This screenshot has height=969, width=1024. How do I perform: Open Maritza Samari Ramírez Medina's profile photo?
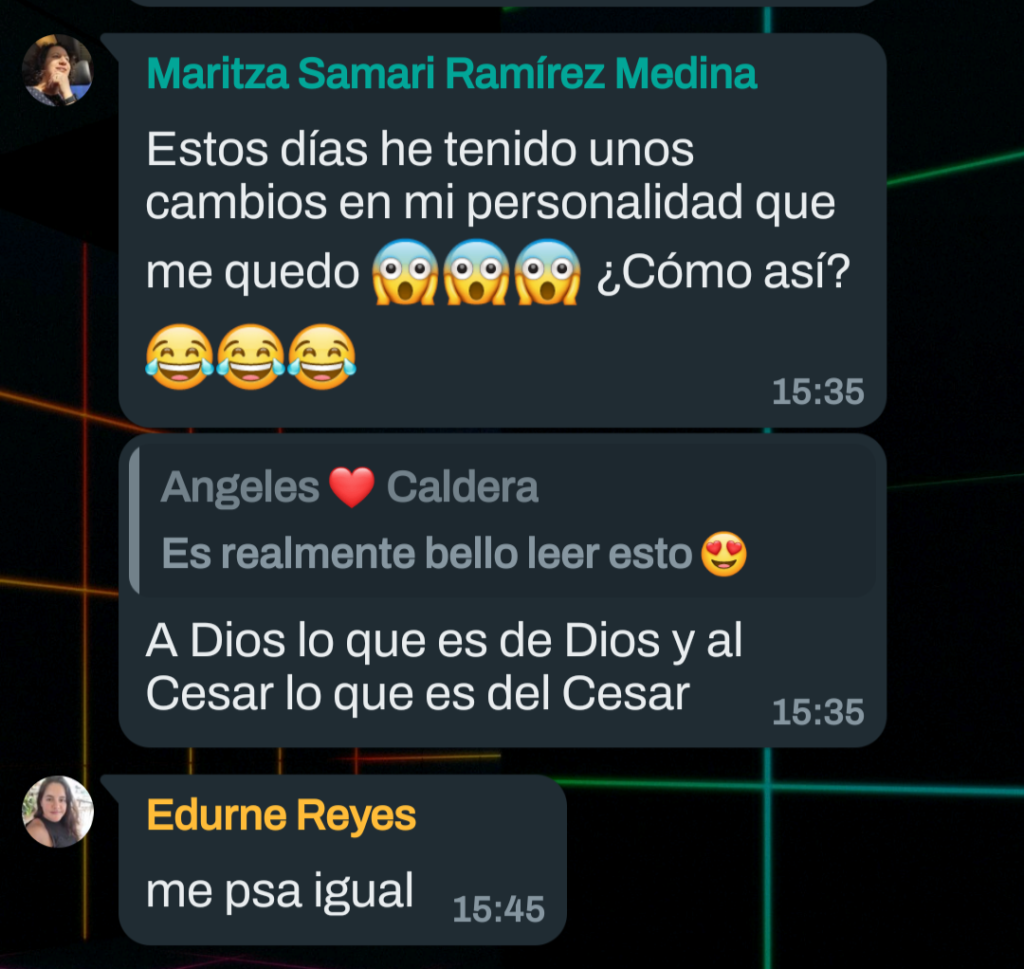click(57, 70)
